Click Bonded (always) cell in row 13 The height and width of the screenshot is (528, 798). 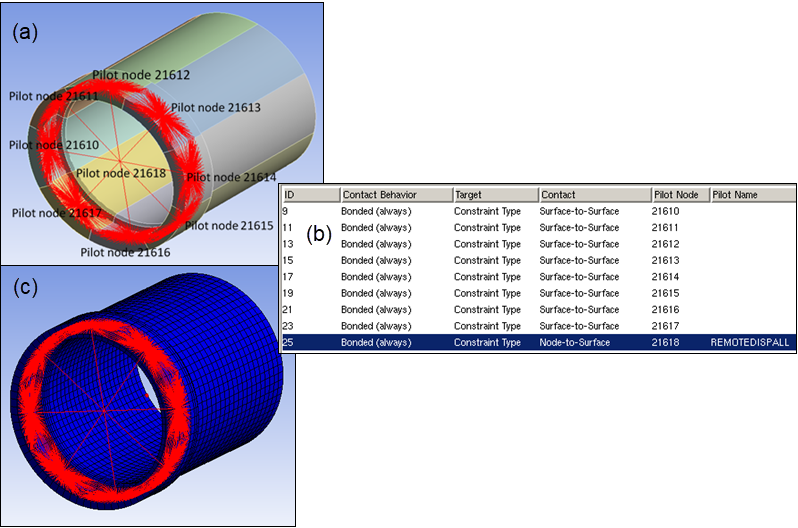click(x=376, y=244)
